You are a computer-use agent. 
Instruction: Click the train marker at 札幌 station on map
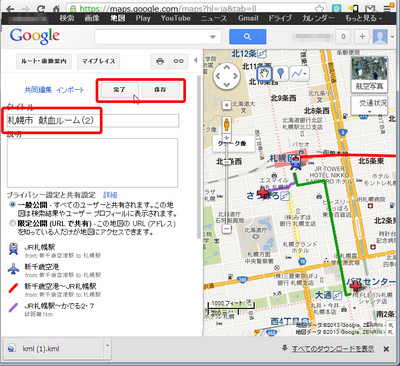(295, 162)
